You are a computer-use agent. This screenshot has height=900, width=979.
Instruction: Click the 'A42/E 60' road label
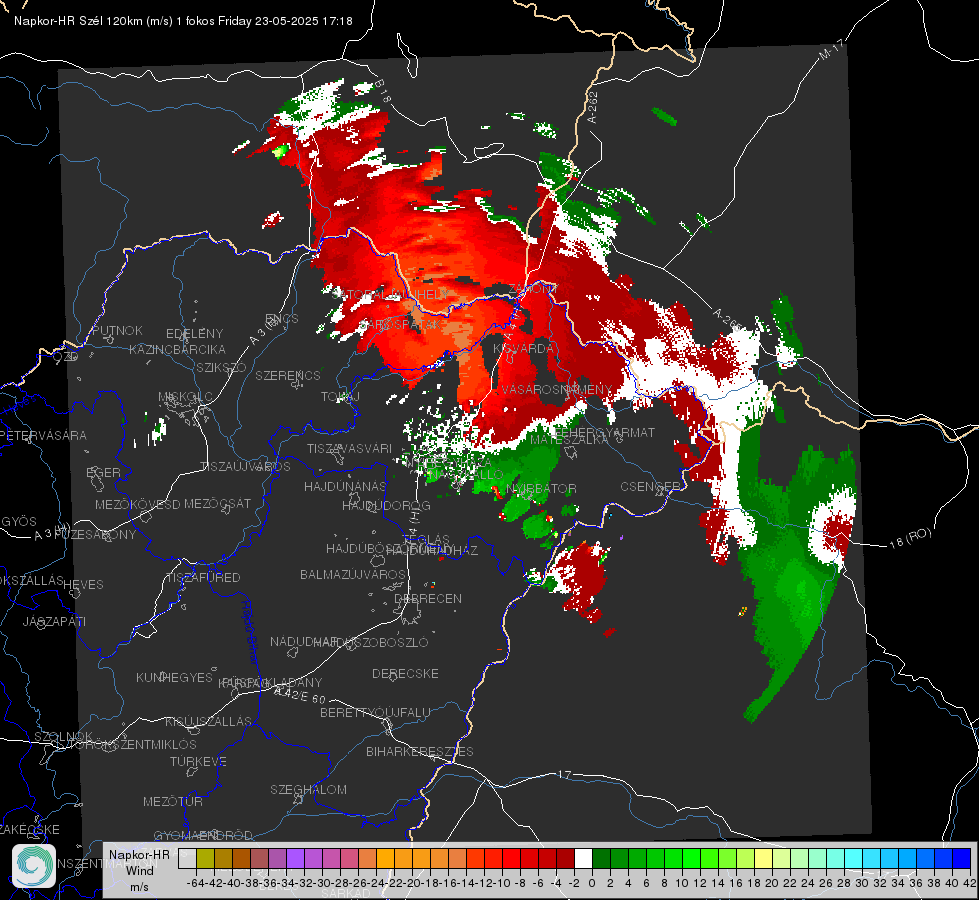tap(300, 695)
